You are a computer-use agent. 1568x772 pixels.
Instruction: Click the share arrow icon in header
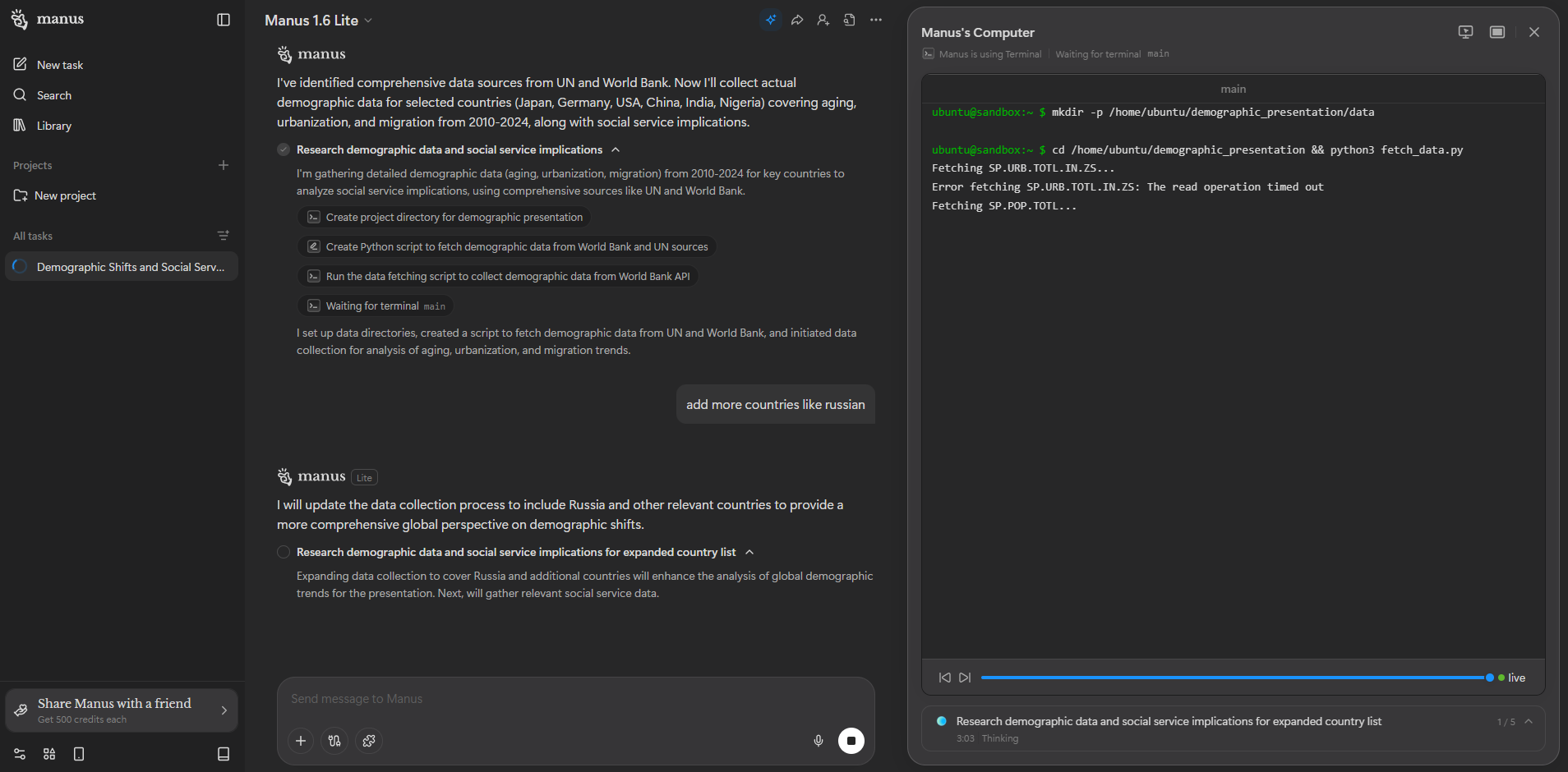tap(796, 20)
